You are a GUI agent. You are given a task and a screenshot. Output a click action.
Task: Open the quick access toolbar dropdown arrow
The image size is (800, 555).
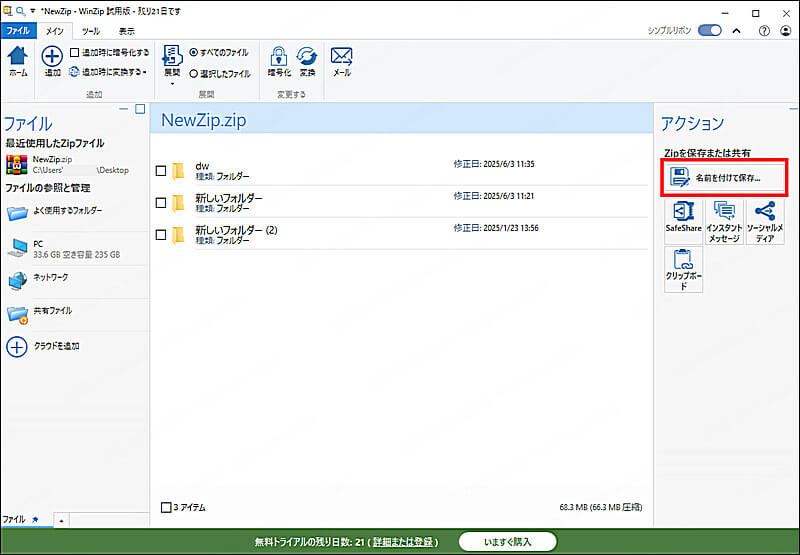[33, 11]
